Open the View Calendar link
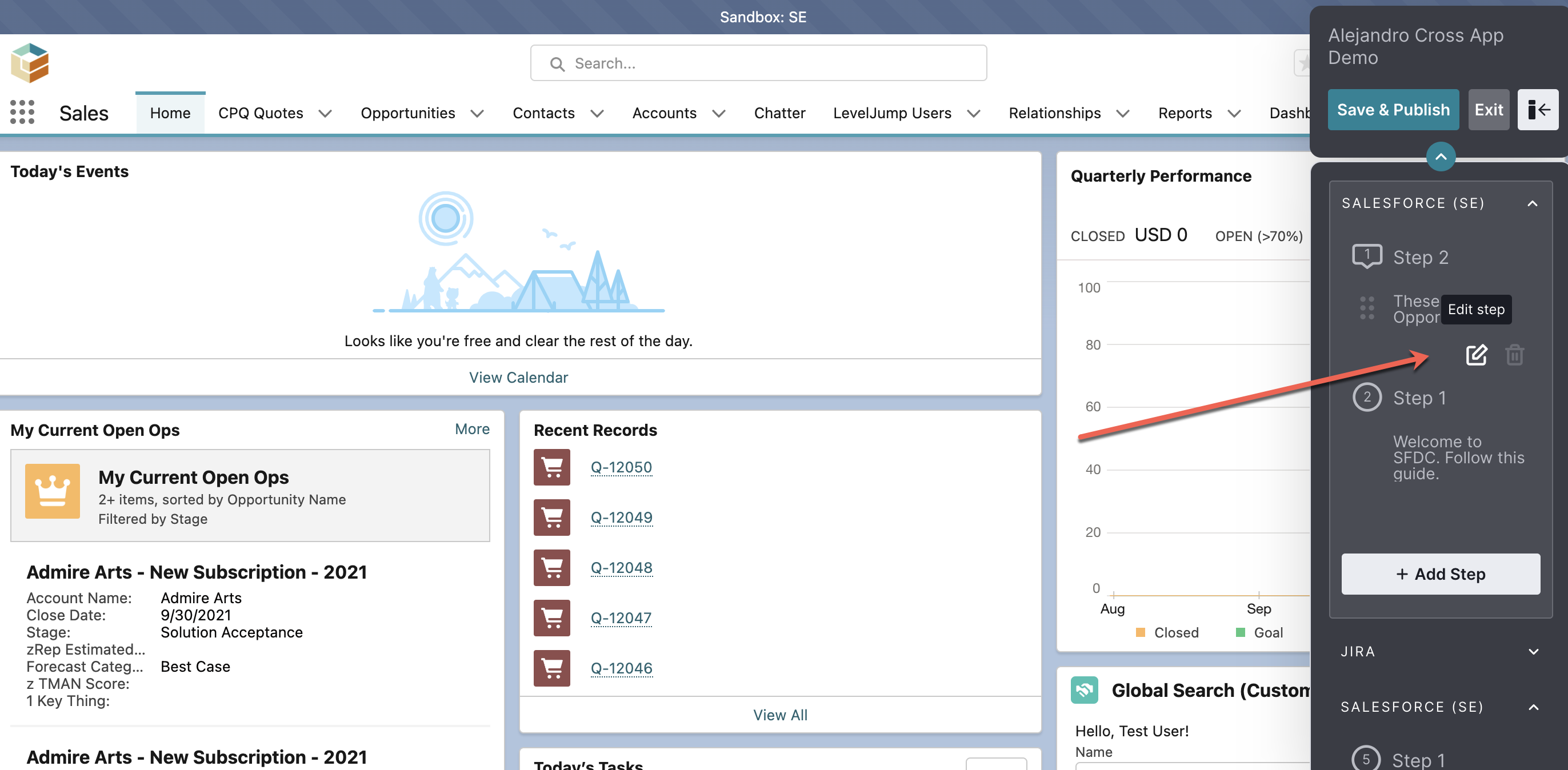Image resolution: width=1568 pixels, height=770 pixels. click(x=518, y=378)
